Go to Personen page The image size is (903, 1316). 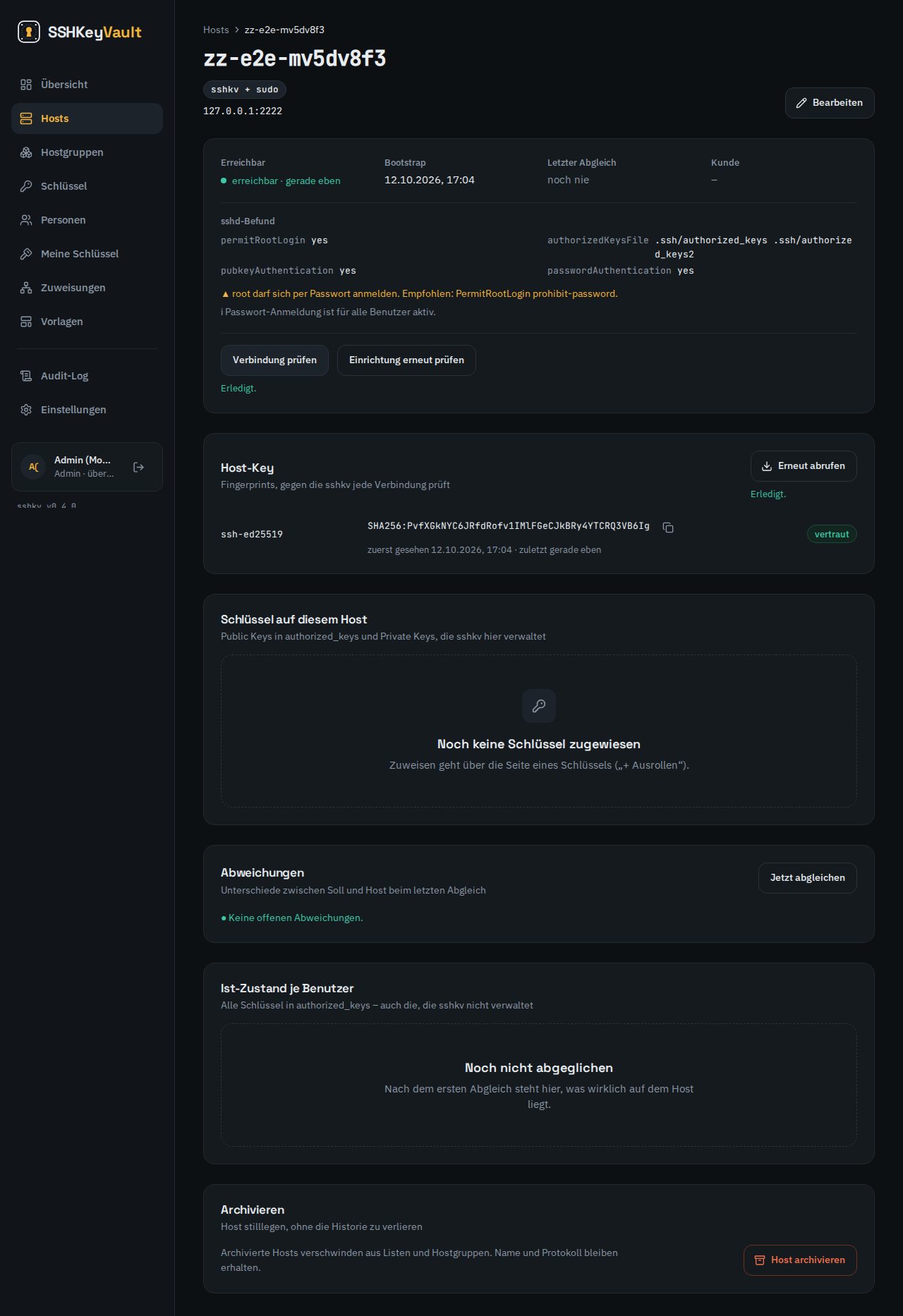[x=87, y=220]
